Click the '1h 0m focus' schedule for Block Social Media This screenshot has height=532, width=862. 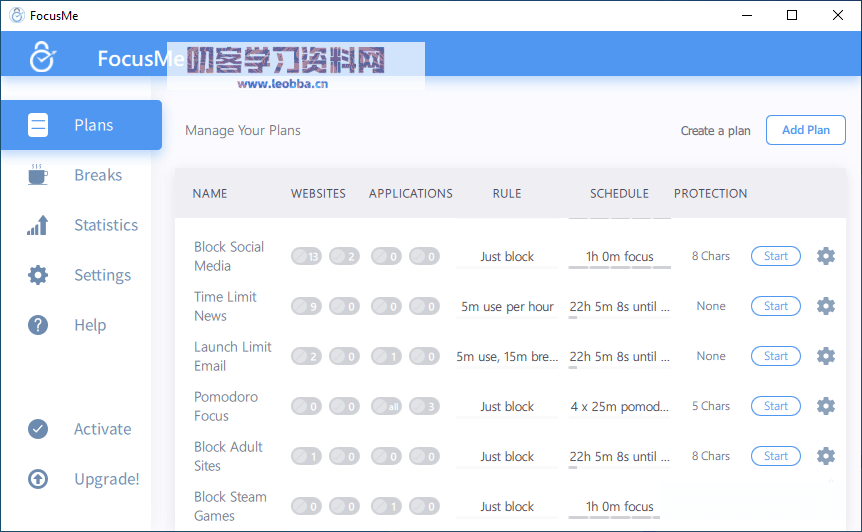(x=620, y=257)
